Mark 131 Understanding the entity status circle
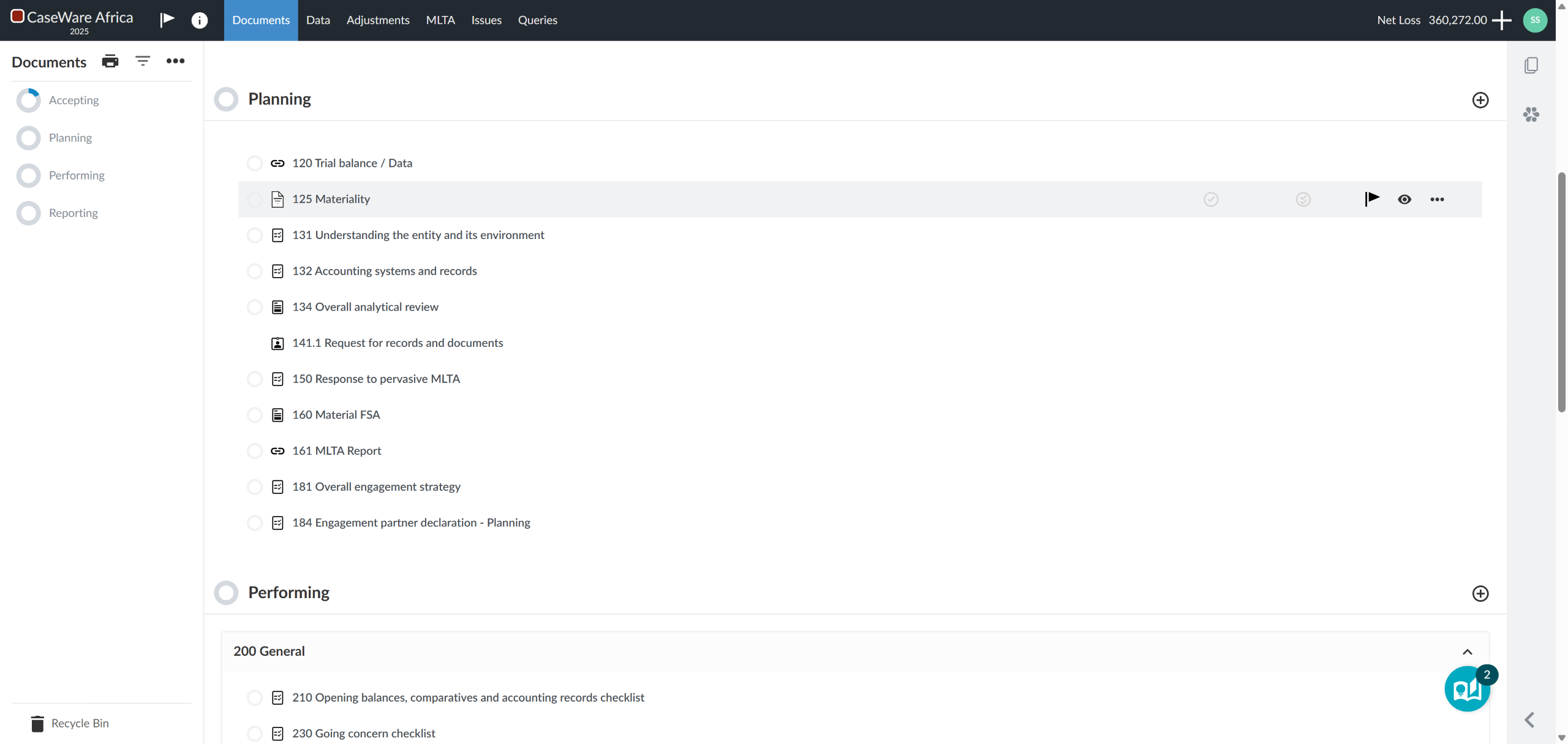This screenshot has width=1568, height=744. click(255, 235)
